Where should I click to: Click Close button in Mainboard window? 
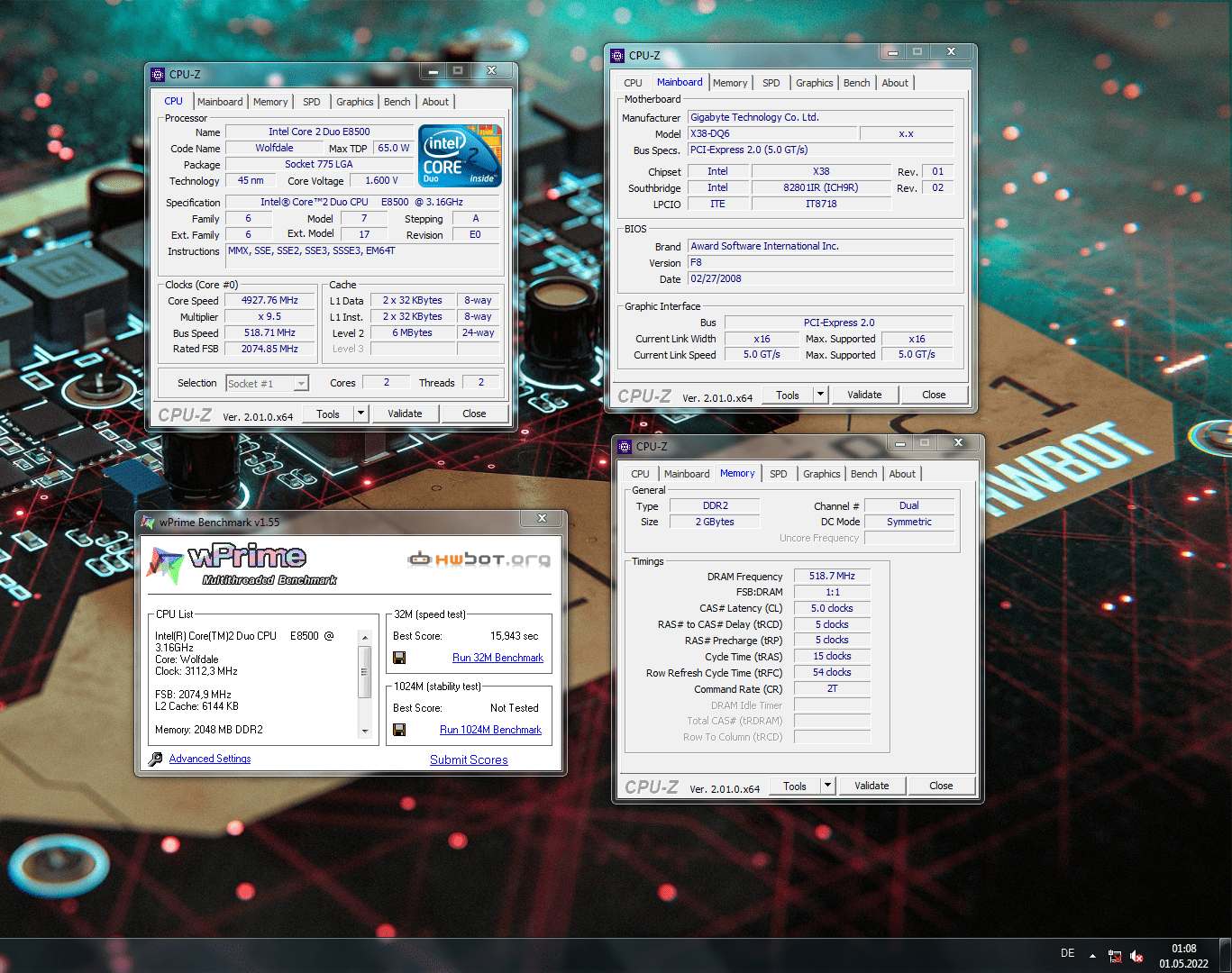point(934,395)
